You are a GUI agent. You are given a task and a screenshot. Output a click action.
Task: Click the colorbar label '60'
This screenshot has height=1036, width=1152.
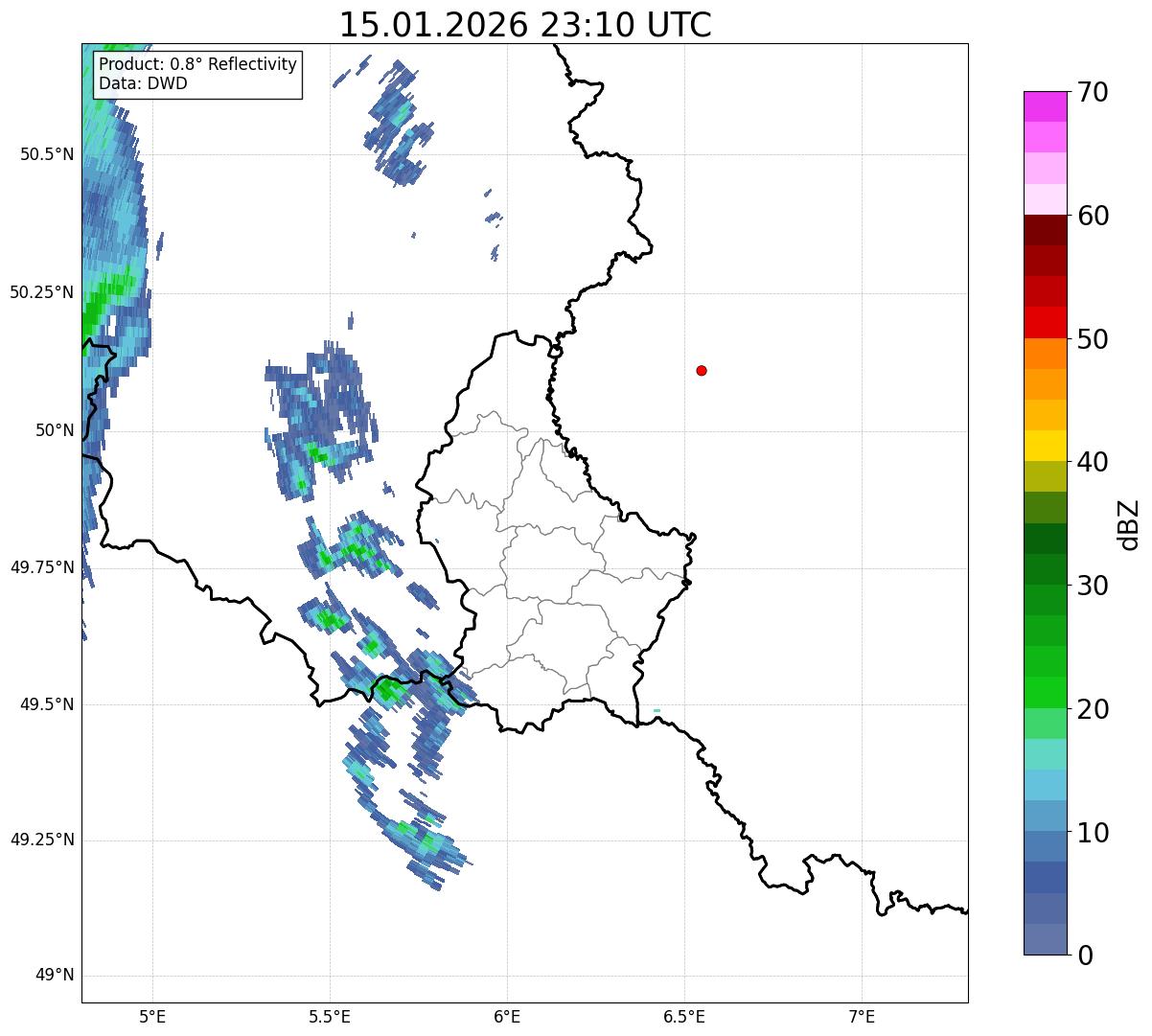click(x=1093, y=216)
